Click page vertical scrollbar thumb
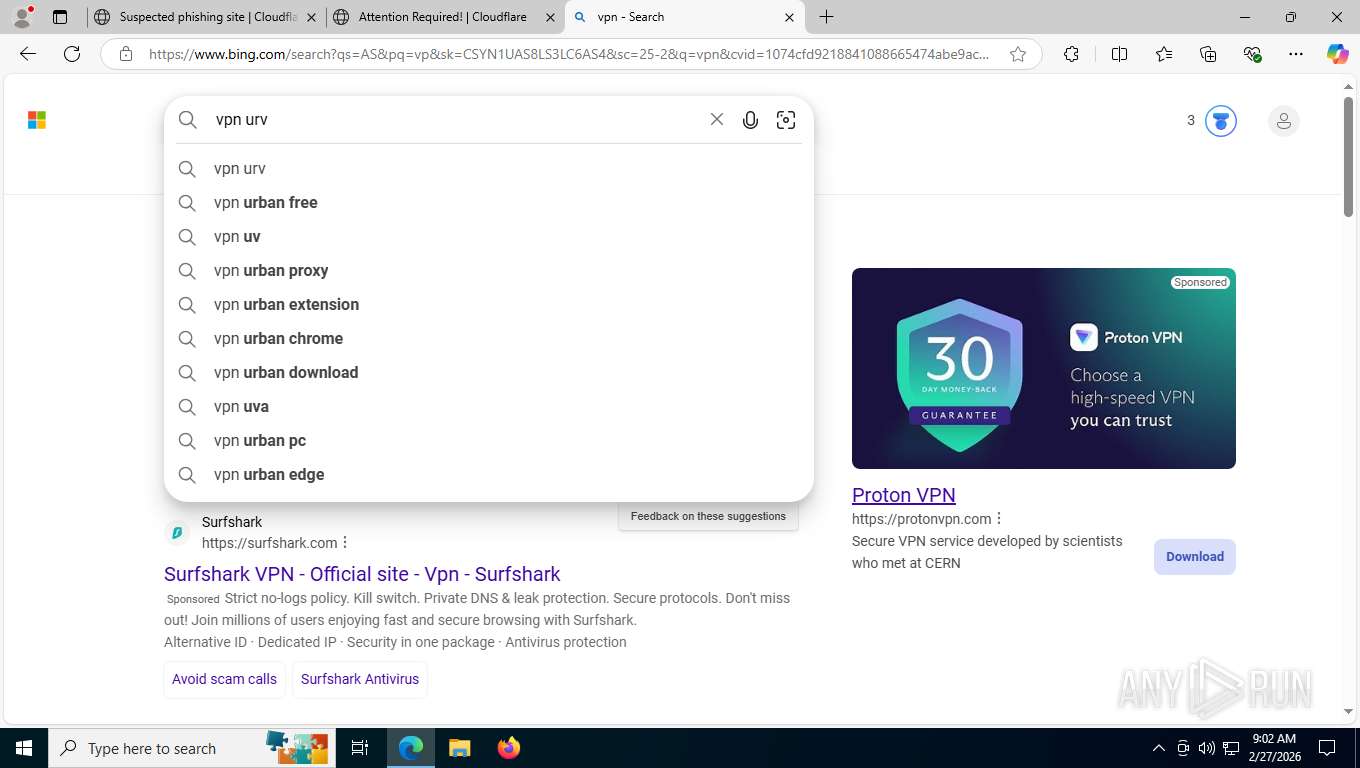Image resolution: width=1360 pixels, height=768 pixels. point(1348,157)
